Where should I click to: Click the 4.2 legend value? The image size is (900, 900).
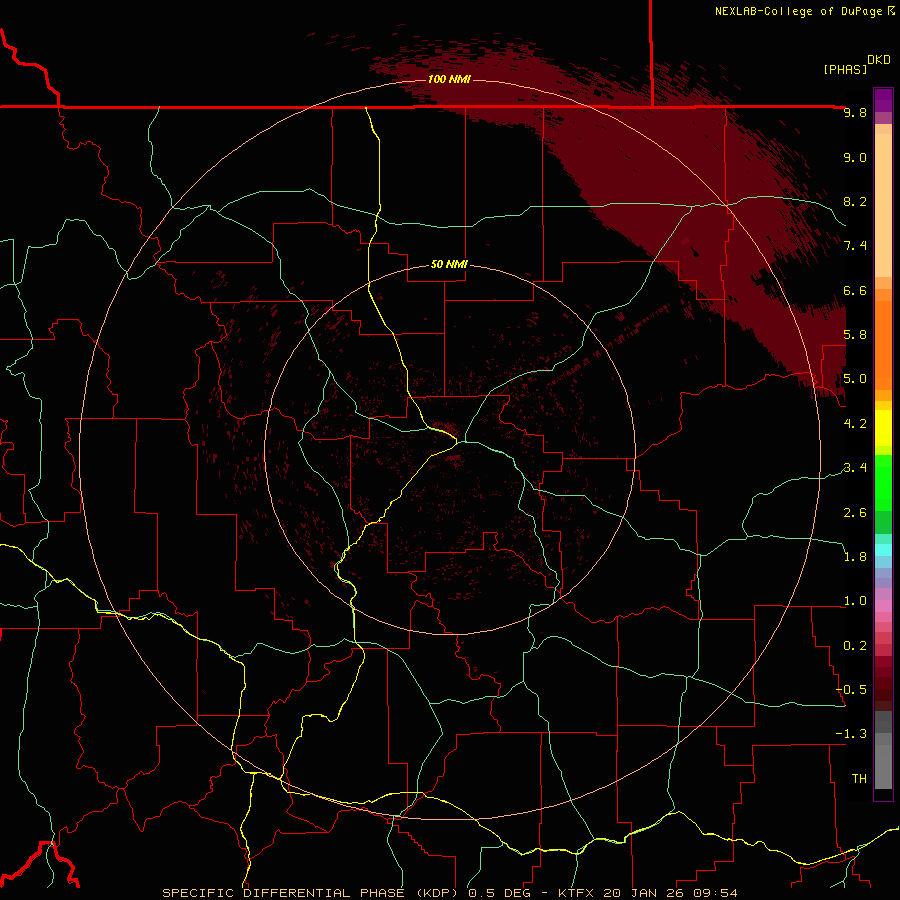coord(855,424)
